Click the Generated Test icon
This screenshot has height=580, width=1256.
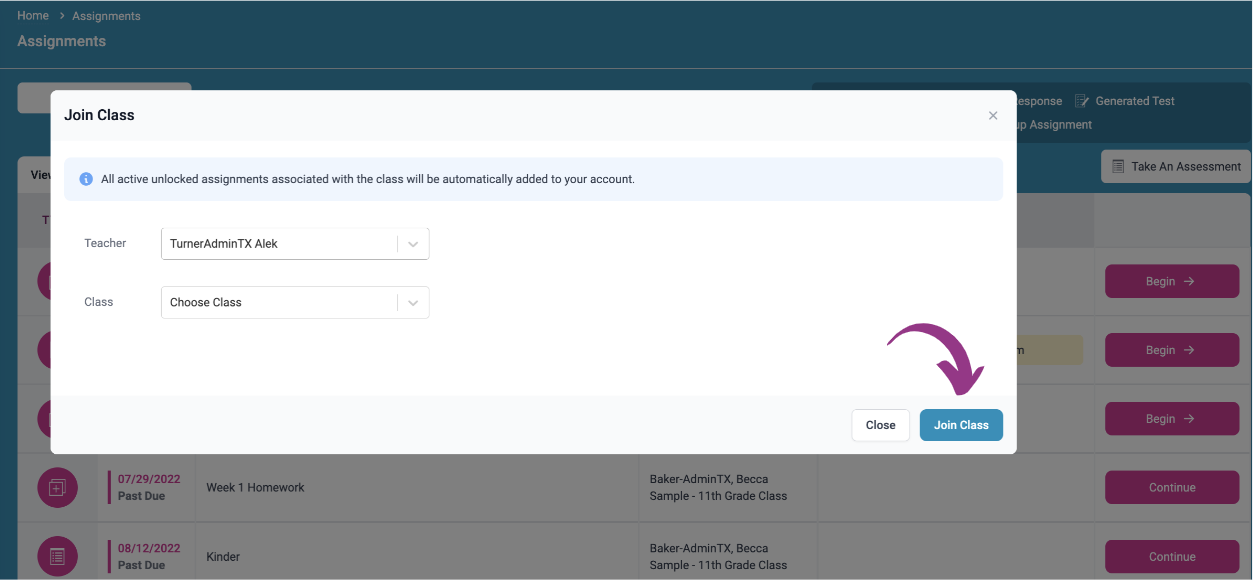tap(1082, 101)
